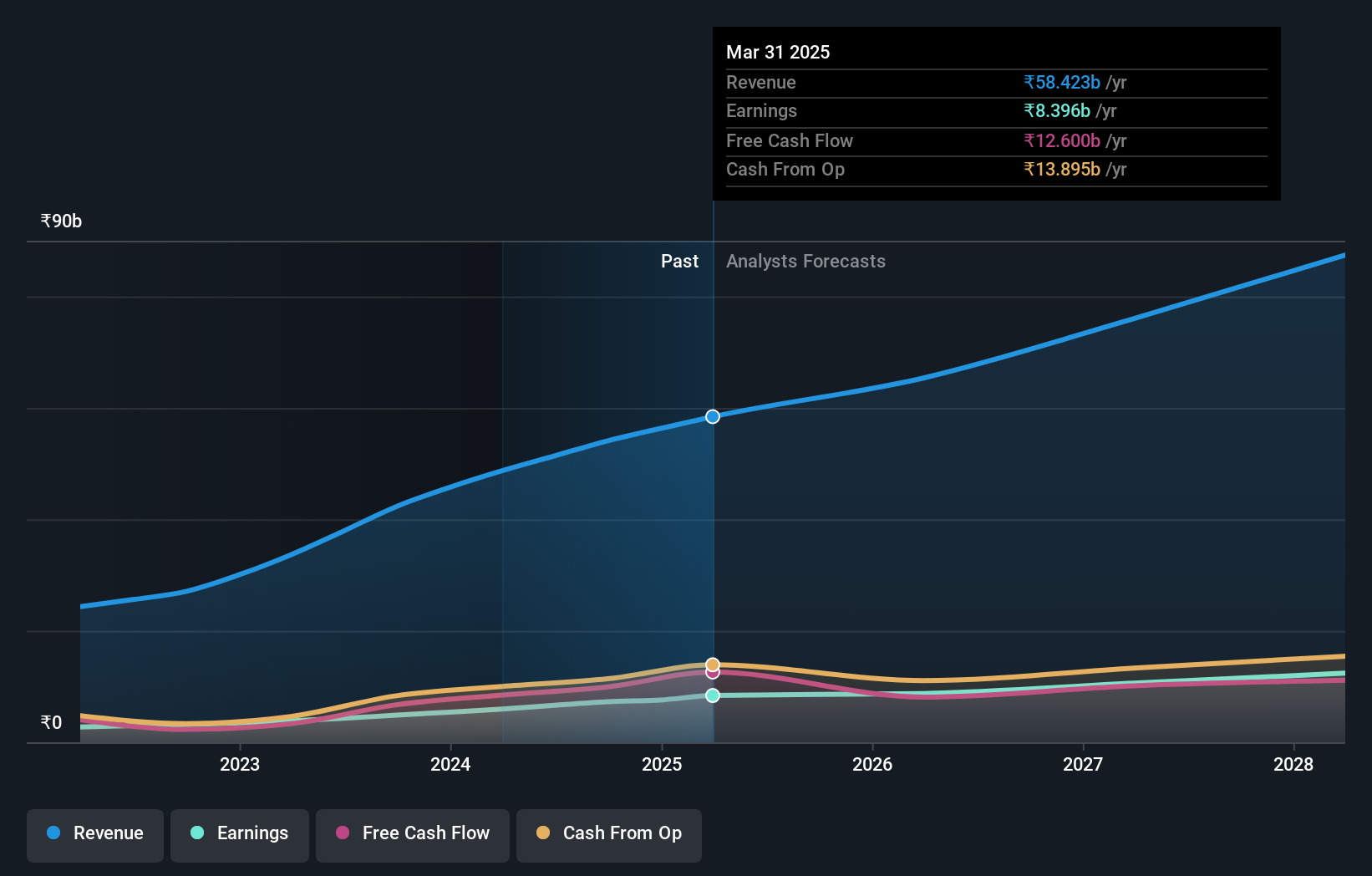Click the blue dot in Revenue legend

[53, 833]
